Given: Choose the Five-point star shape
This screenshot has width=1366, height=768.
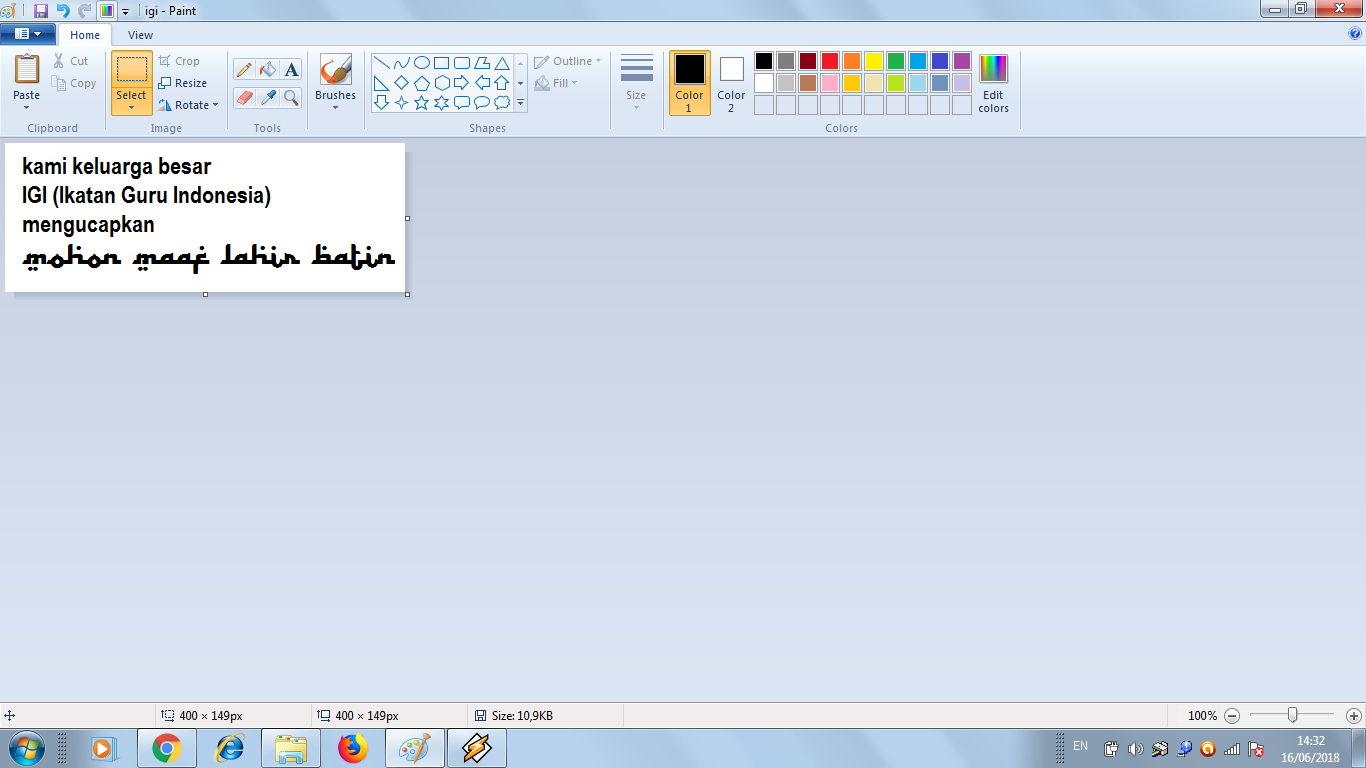Looking at the screenshot, I should tap(421, 102).
